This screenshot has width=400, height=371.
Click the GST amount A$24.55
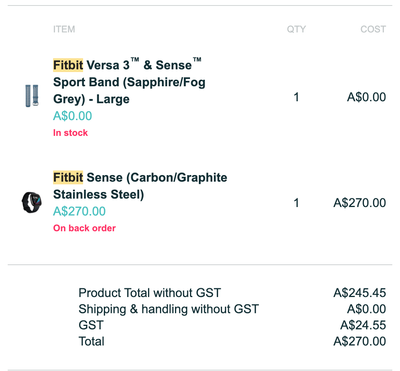pyautogui.click(x=363, y=325)
